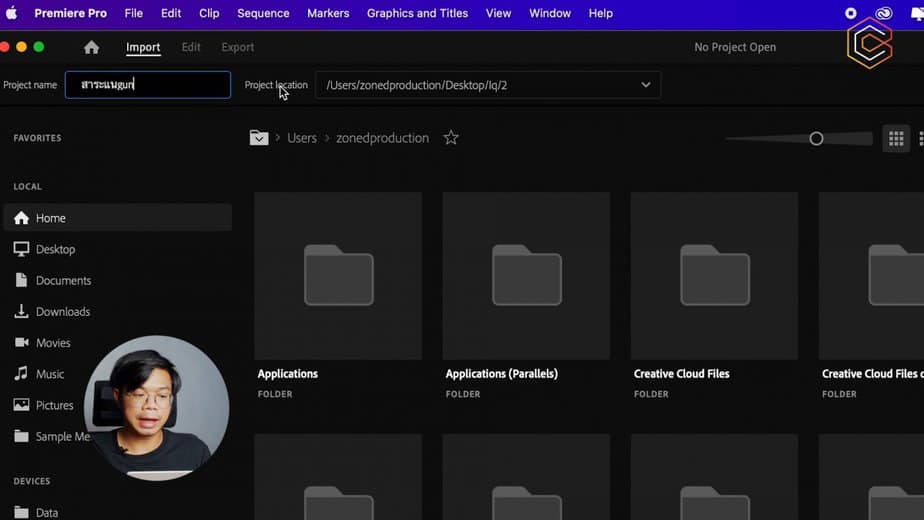This screenshot has height=520, width=924.
Task: Click the Creative Cloud menu bar icon
Action: click(883, 13)
